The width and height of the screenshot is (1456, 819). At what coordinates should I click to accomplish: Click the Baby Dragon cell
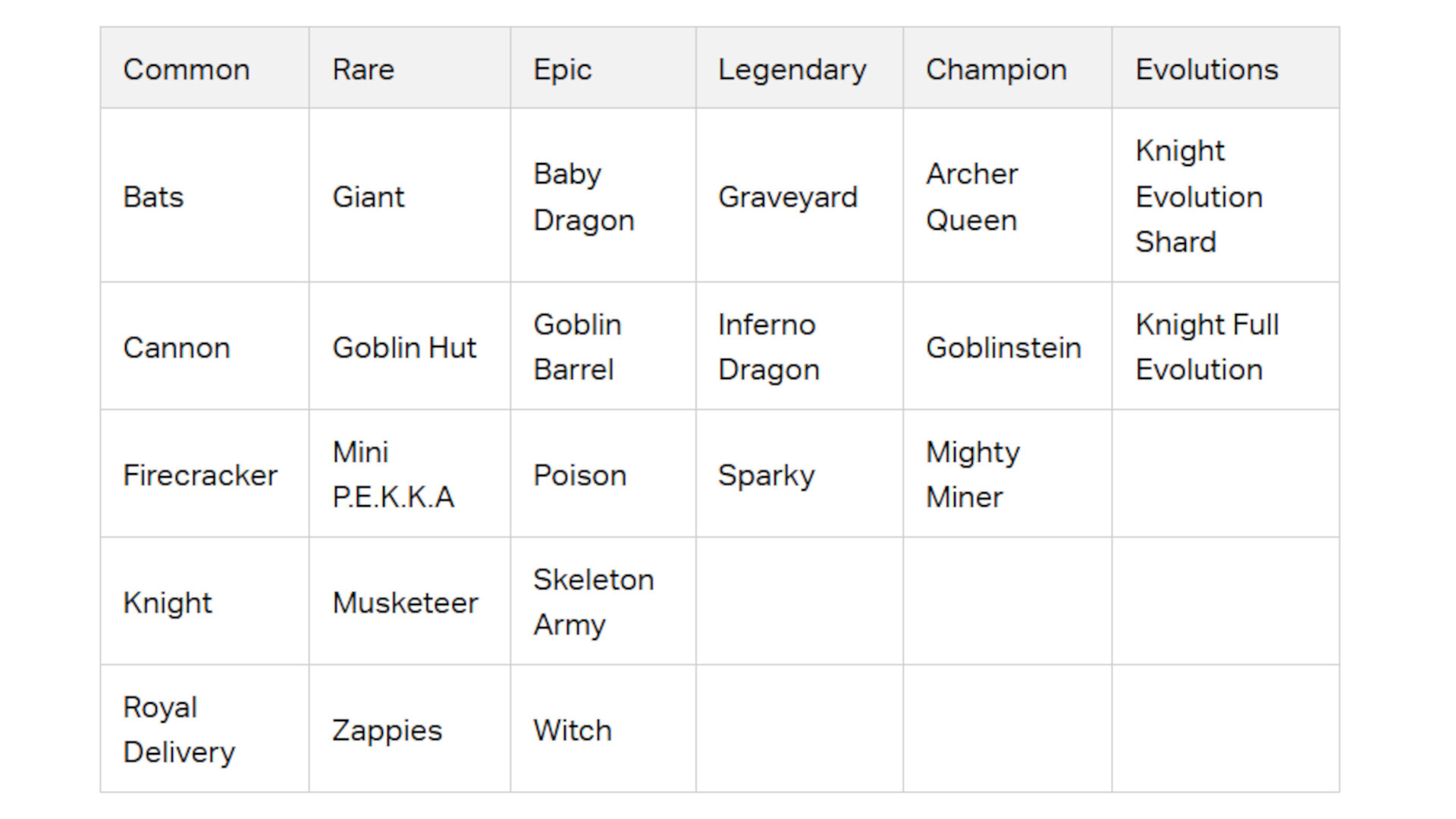(x=583, y=197)
